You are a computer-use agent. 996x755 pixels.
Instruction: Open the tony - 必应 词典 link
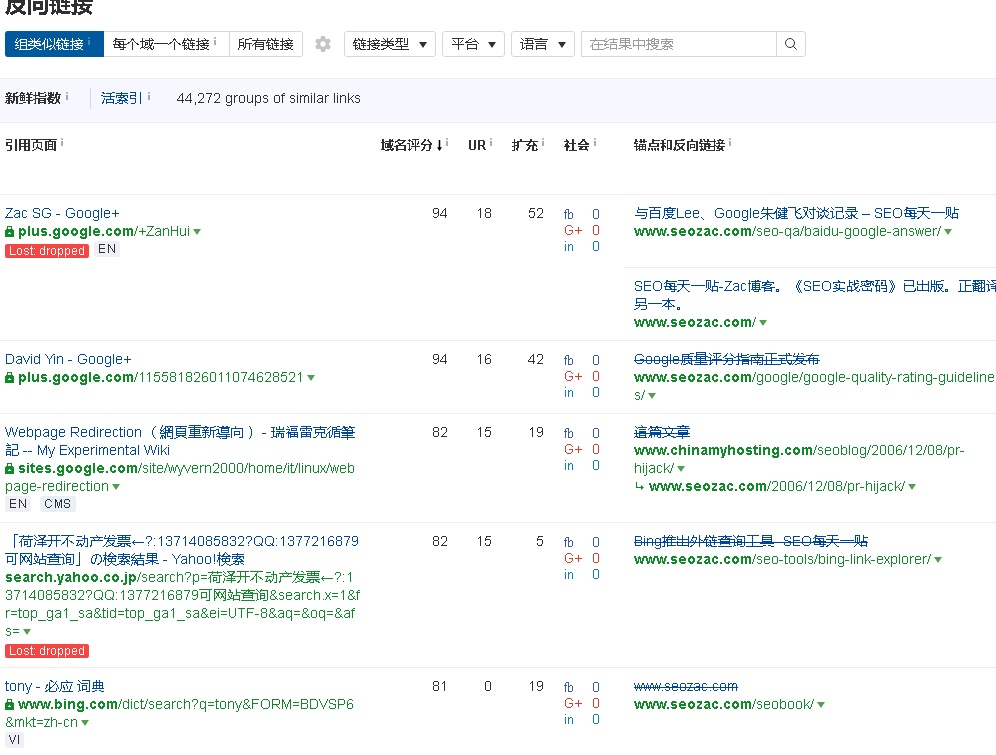click(55, 686)
